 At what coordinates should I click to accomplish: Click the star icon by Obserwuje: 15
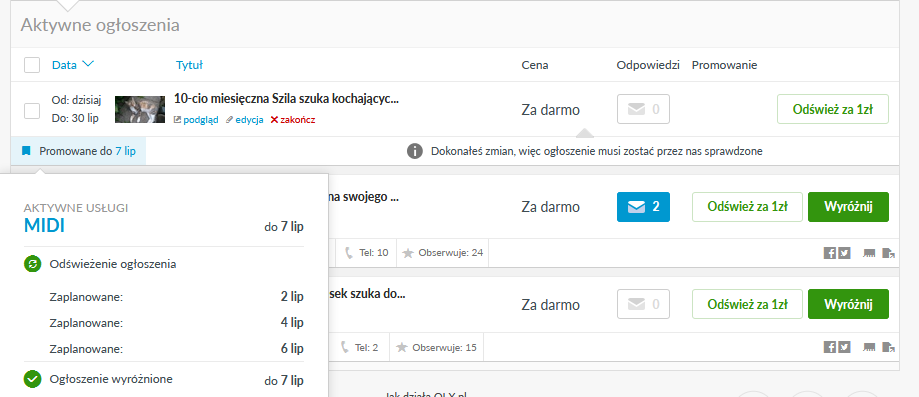coord(402,347)
